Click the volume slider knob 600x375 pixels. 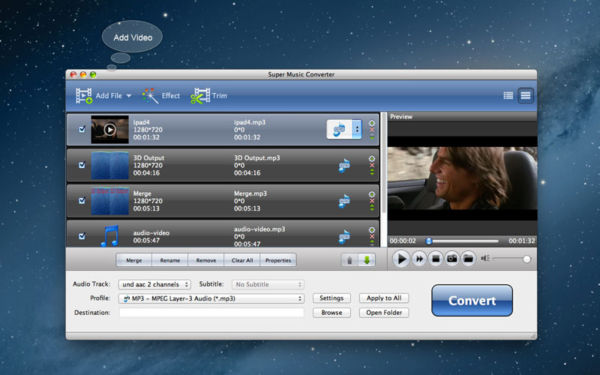click(527, 259)
